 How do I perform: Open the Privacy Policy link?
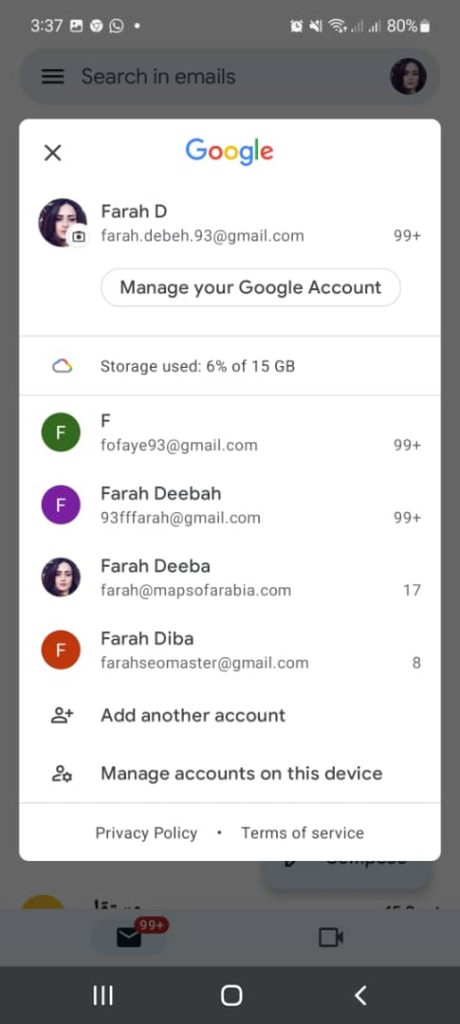click(146, 833)
